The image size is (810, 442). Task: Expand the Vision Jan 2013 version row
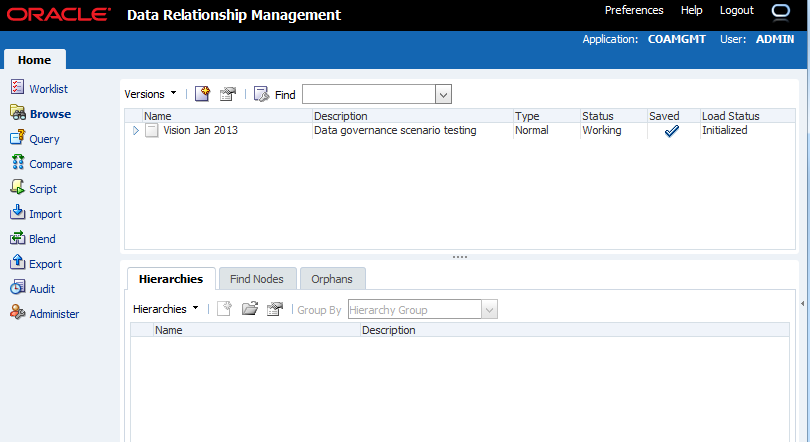coord(136,131)
